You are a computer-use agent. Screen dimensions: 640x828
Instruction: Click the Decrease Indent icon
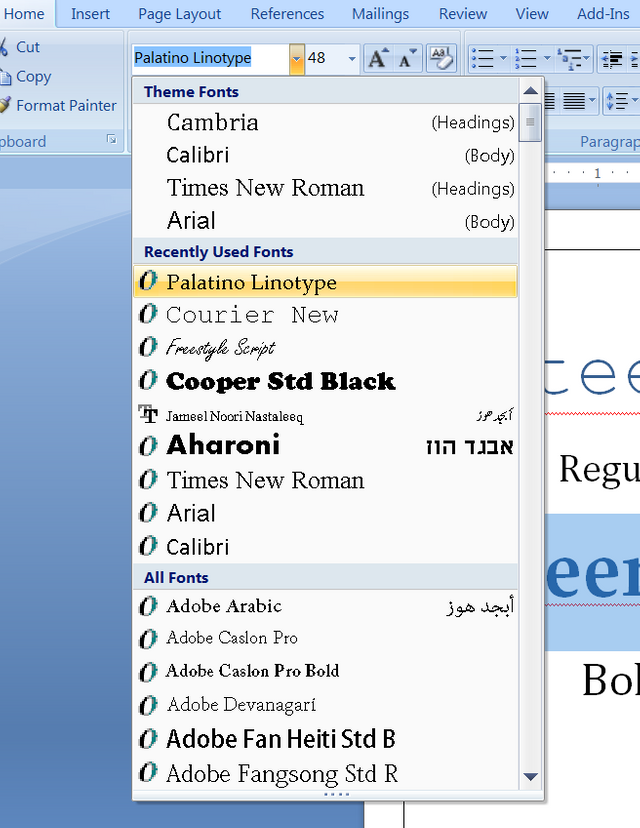pos(613,58)
